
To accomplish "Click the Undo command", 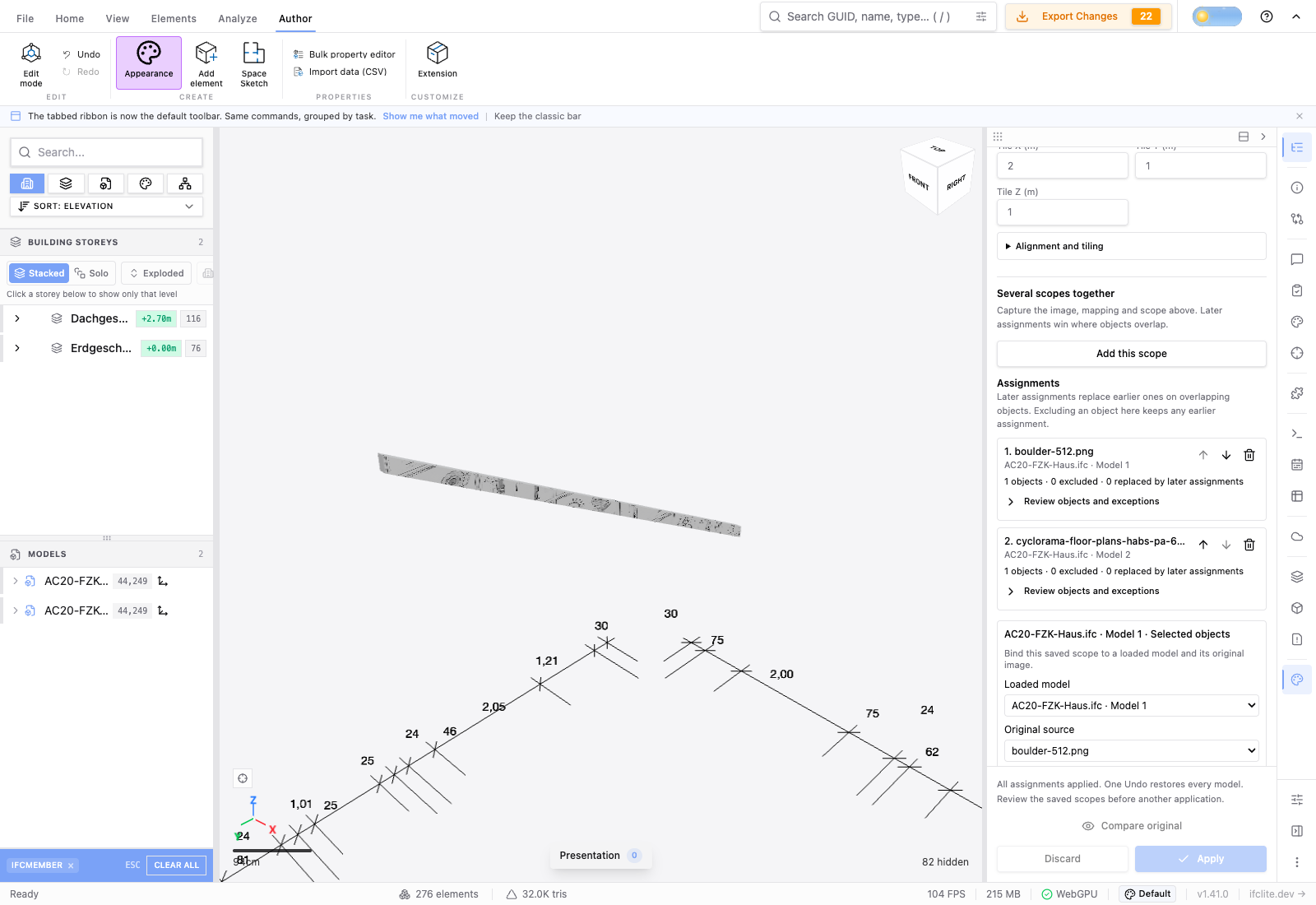I will pos(81,54).
